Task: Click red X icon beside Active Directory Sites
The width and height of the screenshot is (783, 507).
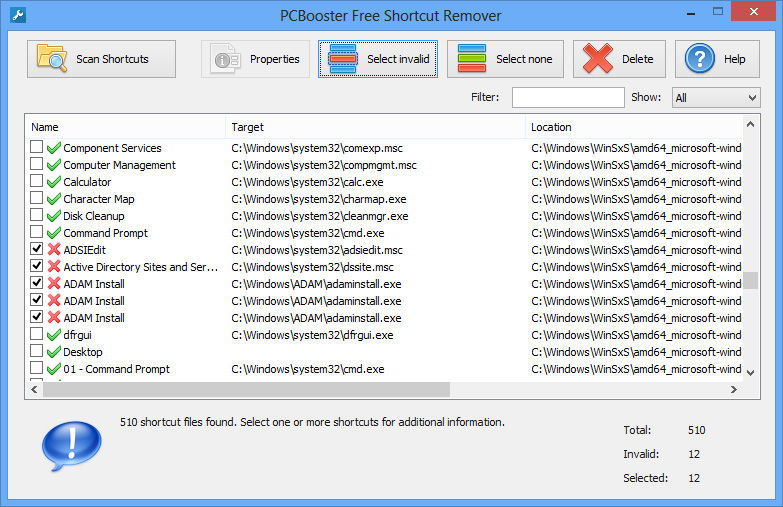Action: pyautogui.click(x=54, y=266)
